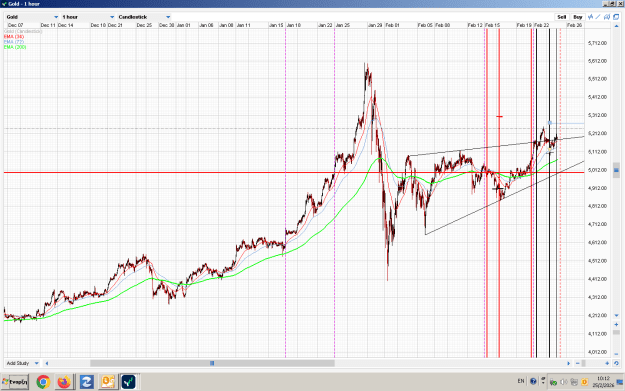Screen dimensions: 625x391
Task: Click the blue EMA (72) legend label
Action: point(14,41)
